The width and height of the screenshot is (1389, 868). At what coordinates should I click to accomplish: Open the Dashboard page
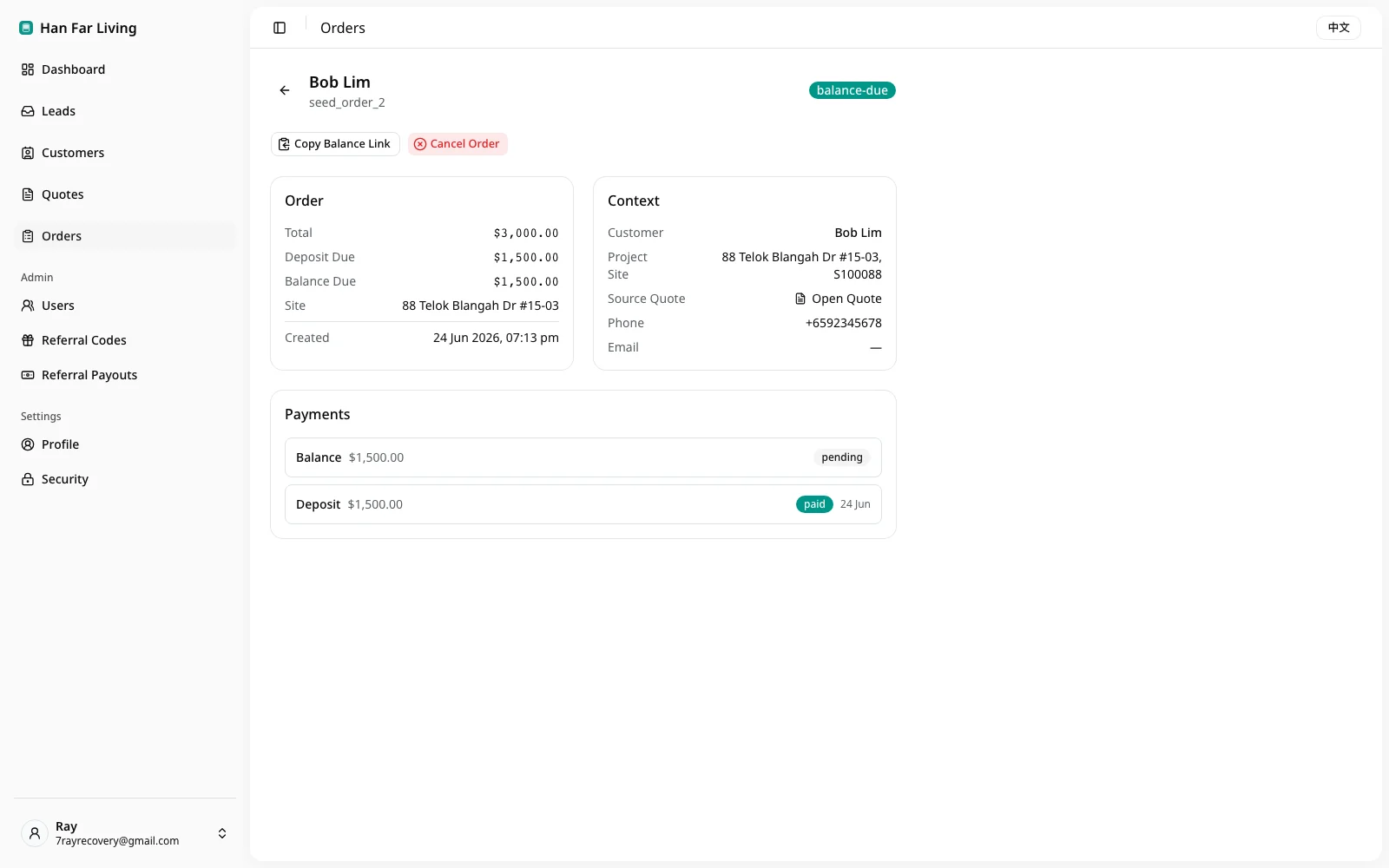(x=125, y=69)
